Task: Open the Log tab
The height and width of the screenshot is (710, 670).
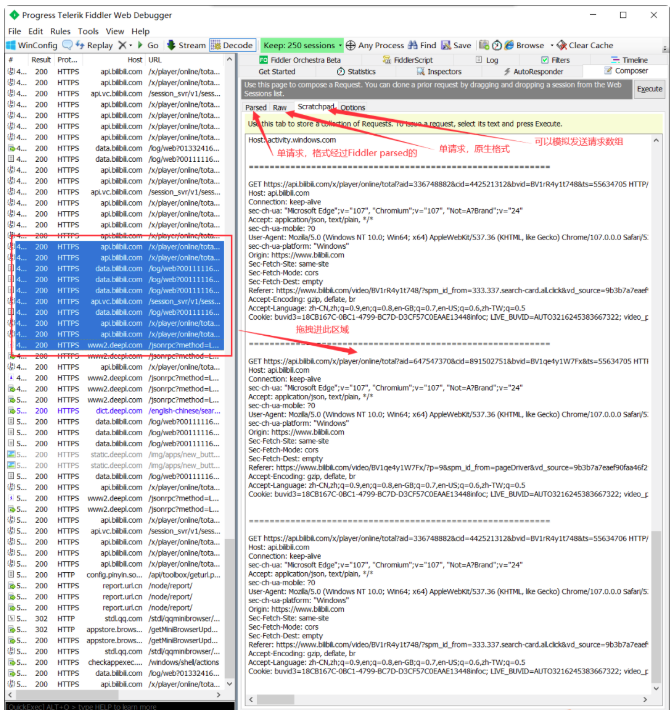Action: pos(487,60)
